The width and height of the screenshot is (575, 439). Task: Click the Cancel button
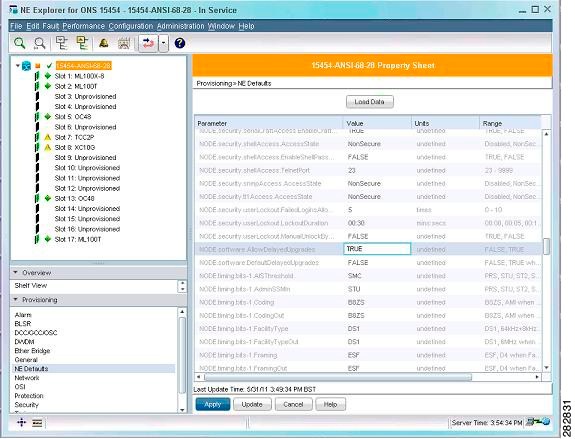tap(293, 405)
